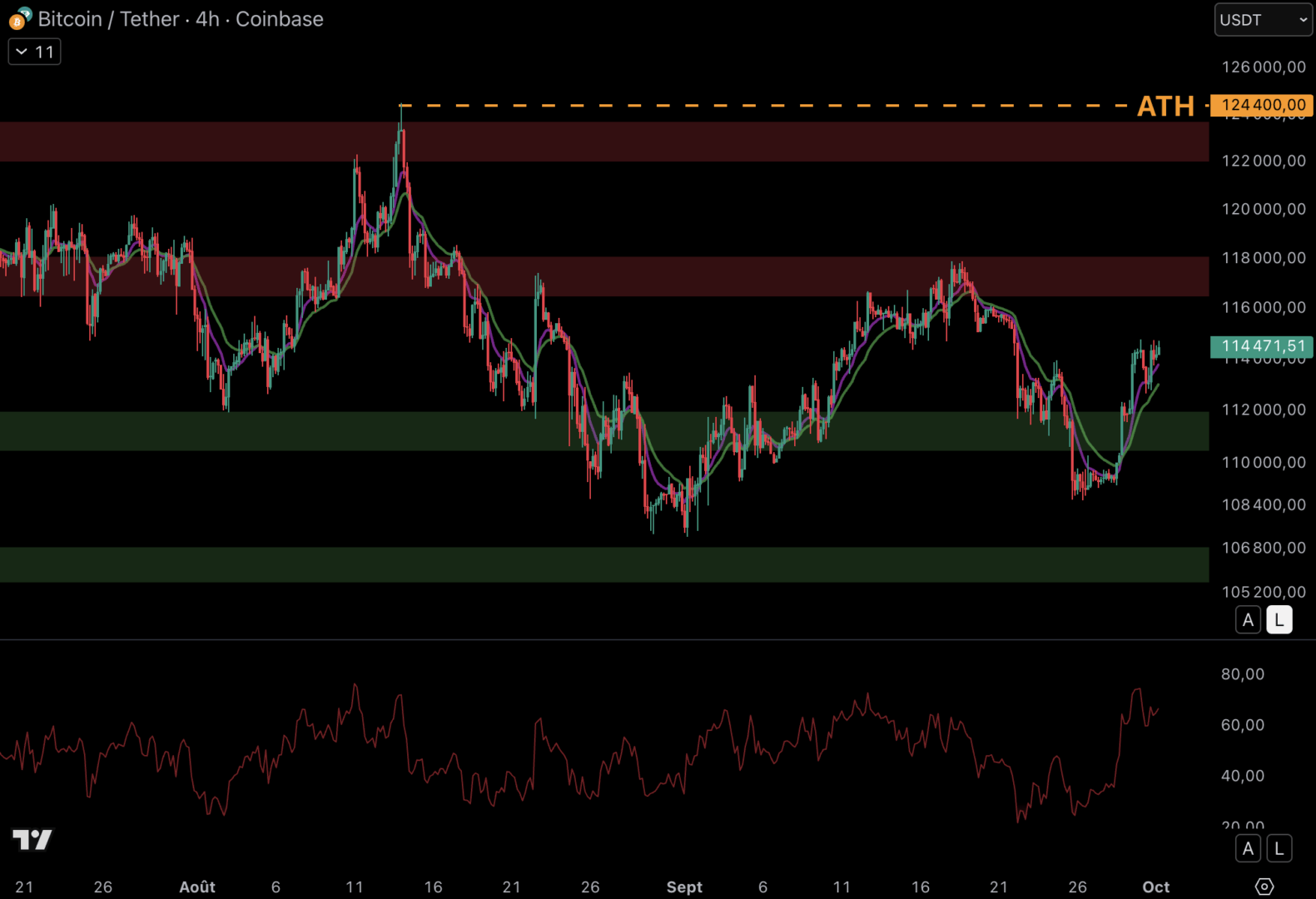Toggle log scale L on price pane
The width and height of the screenshot is (1316, 899).
point(1279,620)
